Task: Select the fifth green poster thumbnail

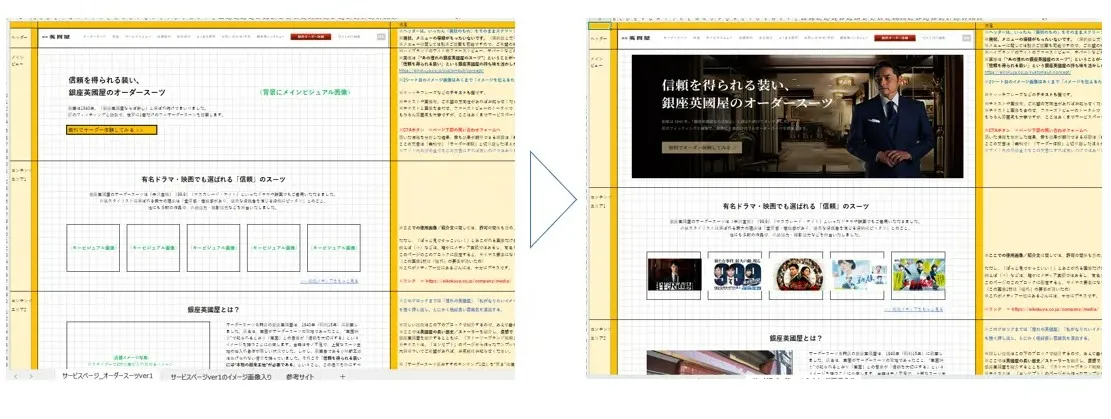Action: (918, 275)
